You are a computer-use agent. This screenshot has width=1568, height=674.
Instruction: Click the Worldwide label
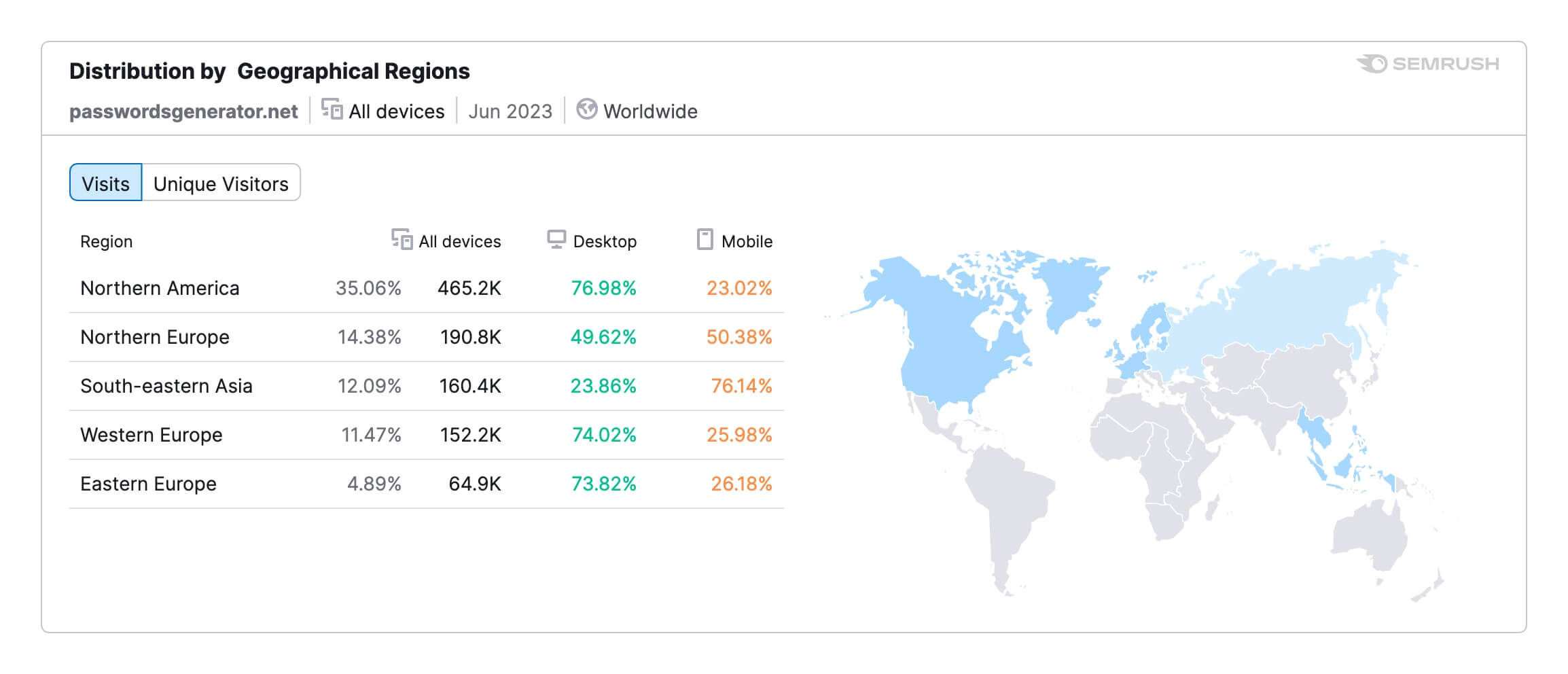point(650,111)
